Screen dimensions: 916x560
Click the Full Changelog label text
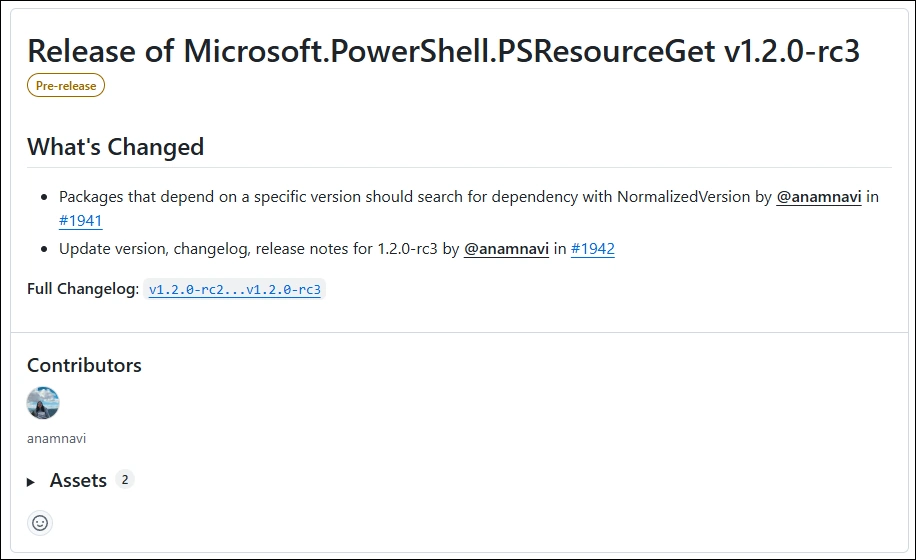[83, 290]
